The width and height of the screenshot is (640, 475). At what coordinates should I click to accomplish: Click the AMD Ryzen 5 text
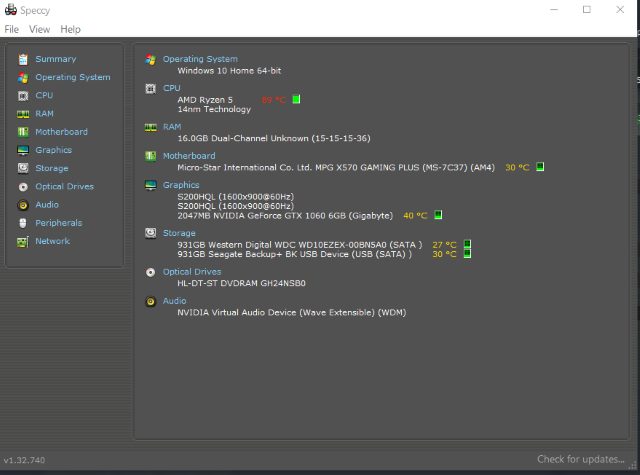[x=205, y=100]
